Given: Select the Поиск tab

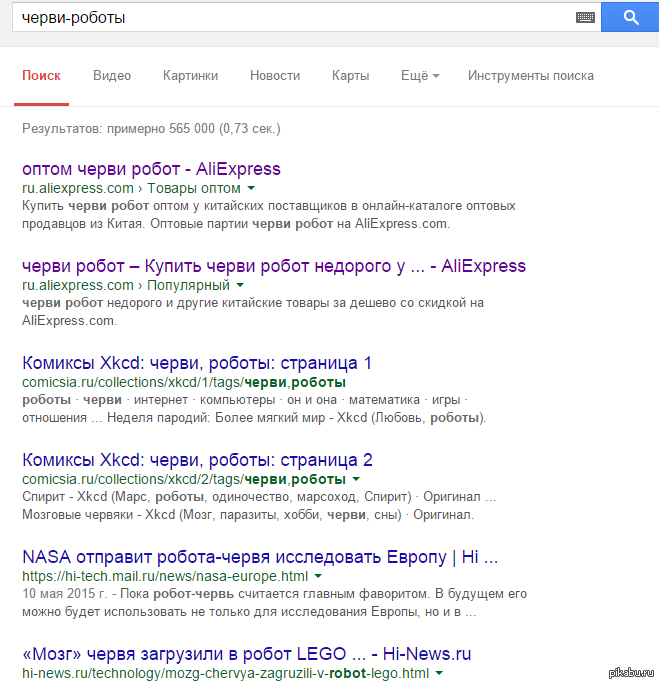Looking at the screenshot, I should tap(41, 76).
